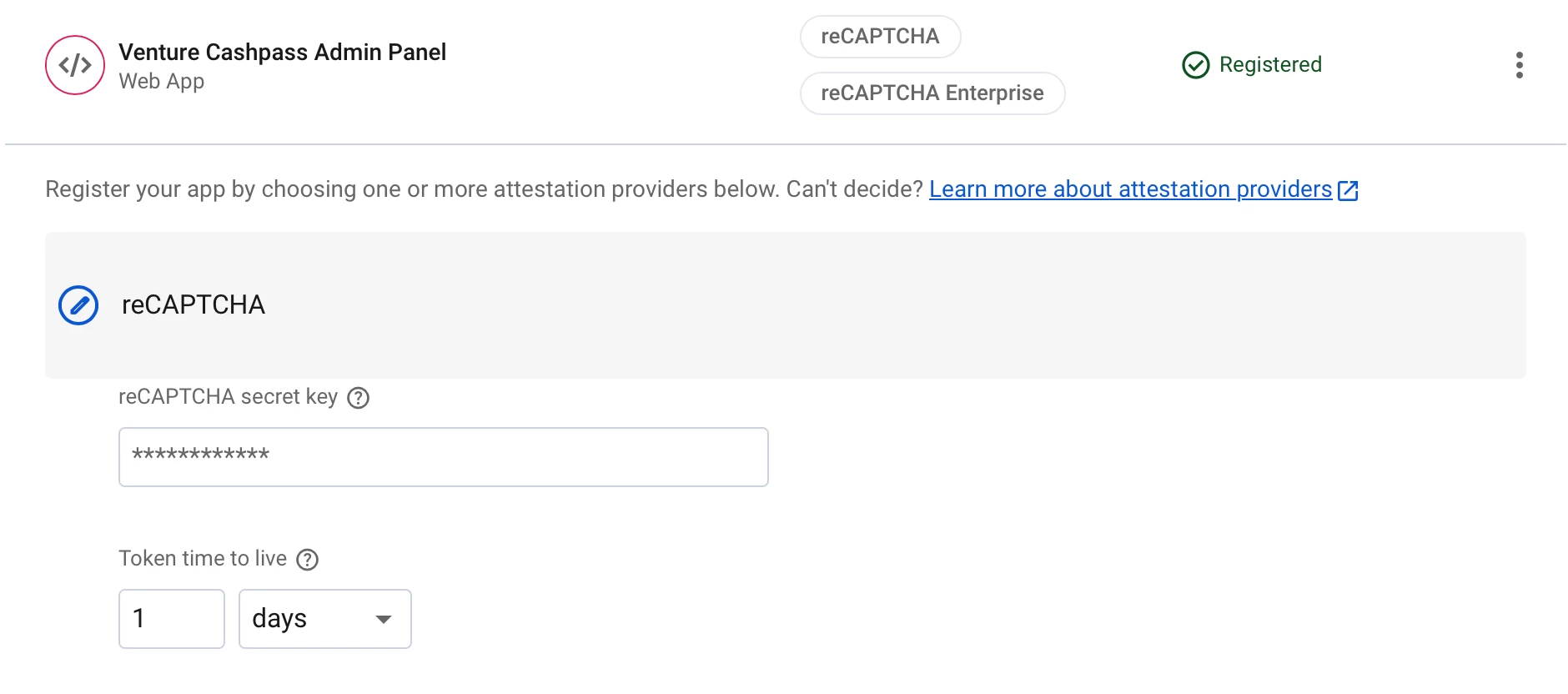
Task: Click external link icon after attestation providers
Action: point(1348,191)
